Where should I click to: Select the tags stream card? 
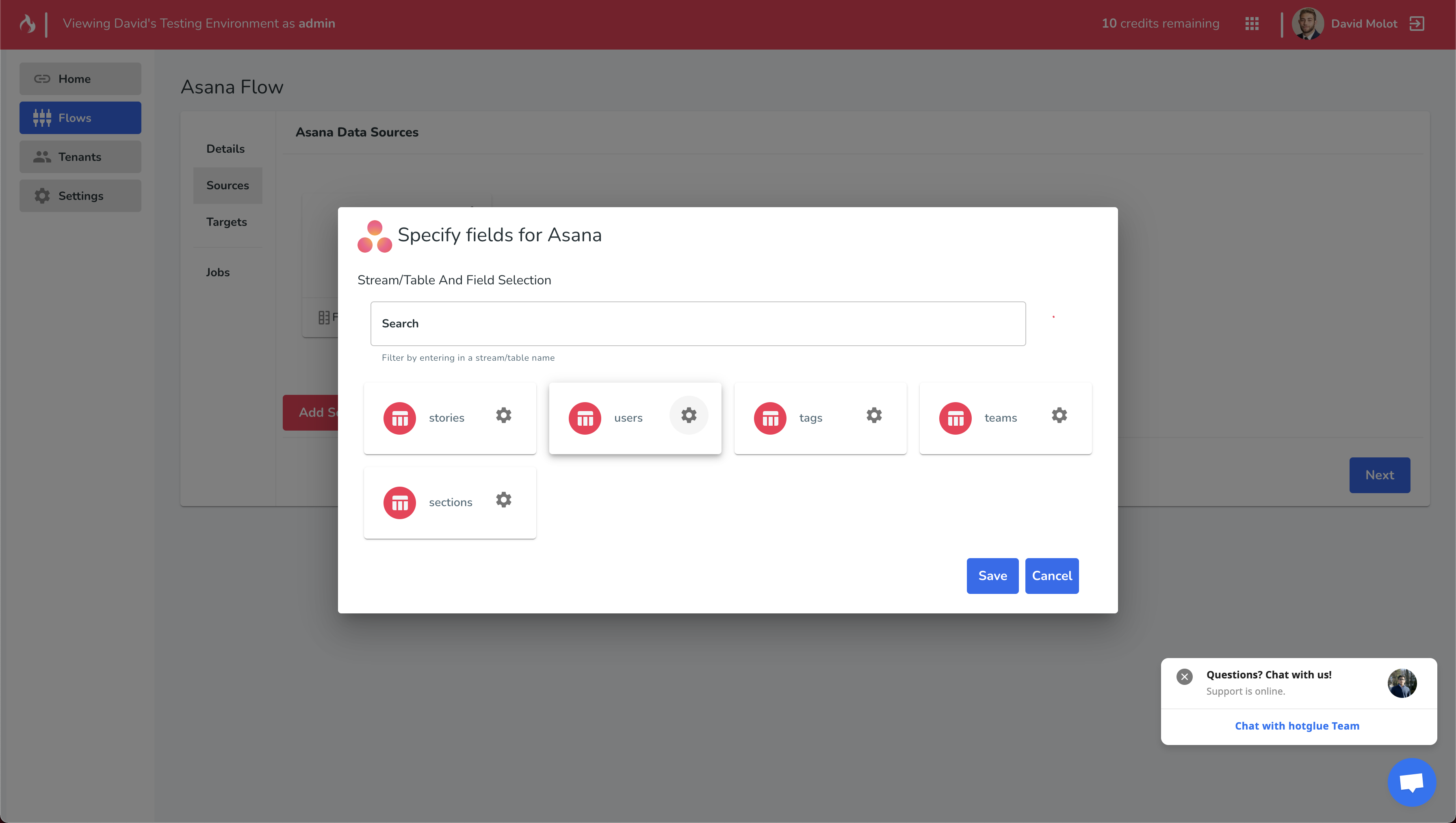point(820,418)
